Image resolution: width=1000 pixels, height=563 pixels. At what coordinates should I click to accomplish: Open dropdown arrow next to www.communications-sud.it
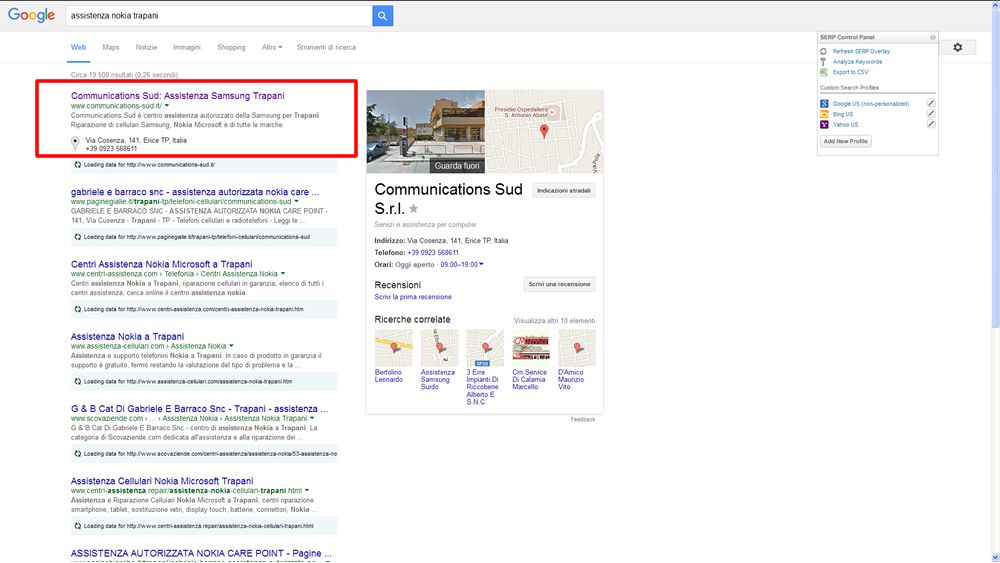coord(167,106)
